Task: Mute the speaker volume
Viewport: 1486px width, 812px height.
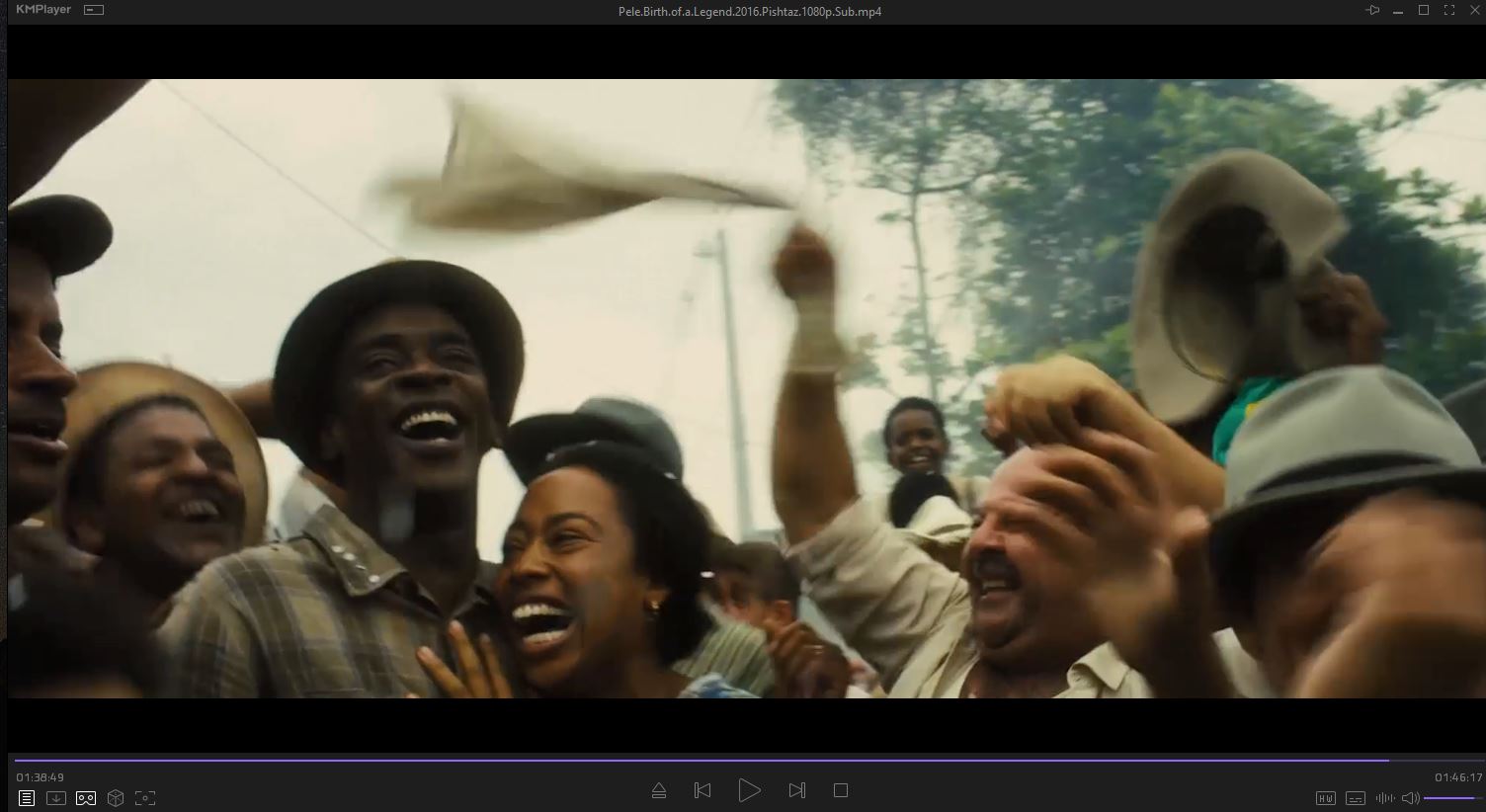Action: pos(1411,798)
